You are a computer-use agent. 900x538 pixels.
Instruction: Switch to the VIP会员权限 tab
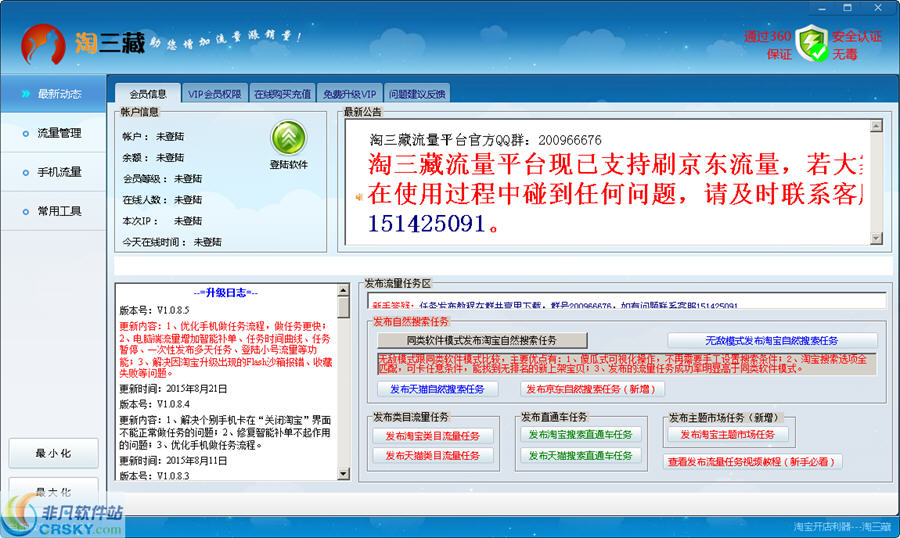point(215,94)
